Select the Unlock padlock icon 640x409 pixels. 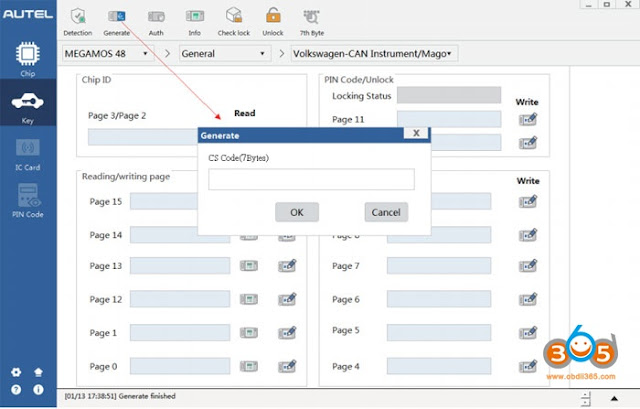click(x=273, y=22)
